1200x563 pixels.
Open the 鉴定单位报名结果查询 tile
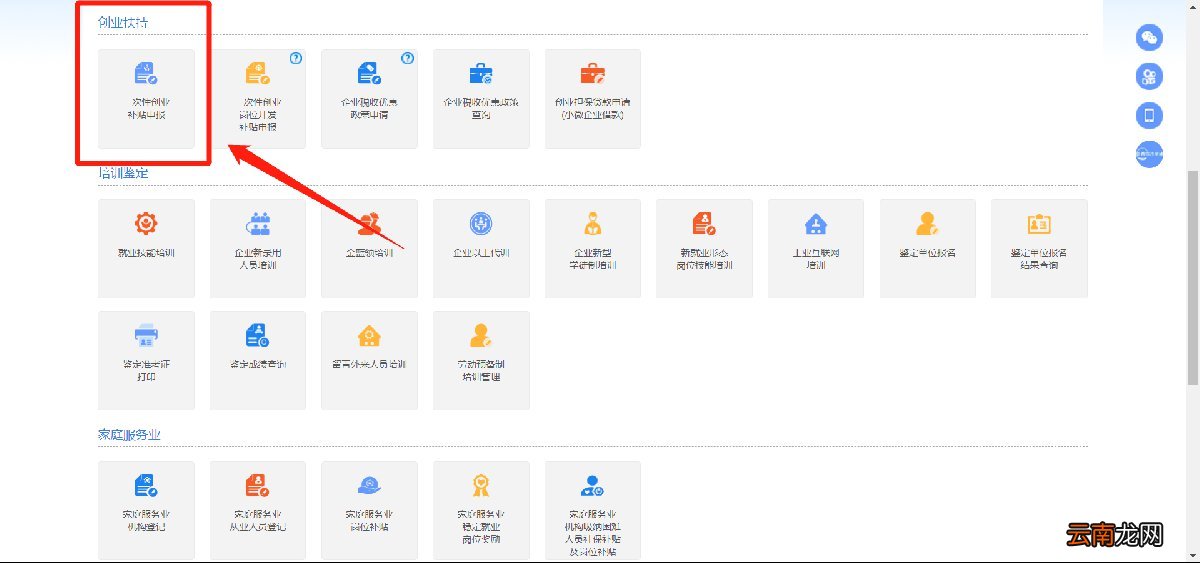[x=1039, y=248]
